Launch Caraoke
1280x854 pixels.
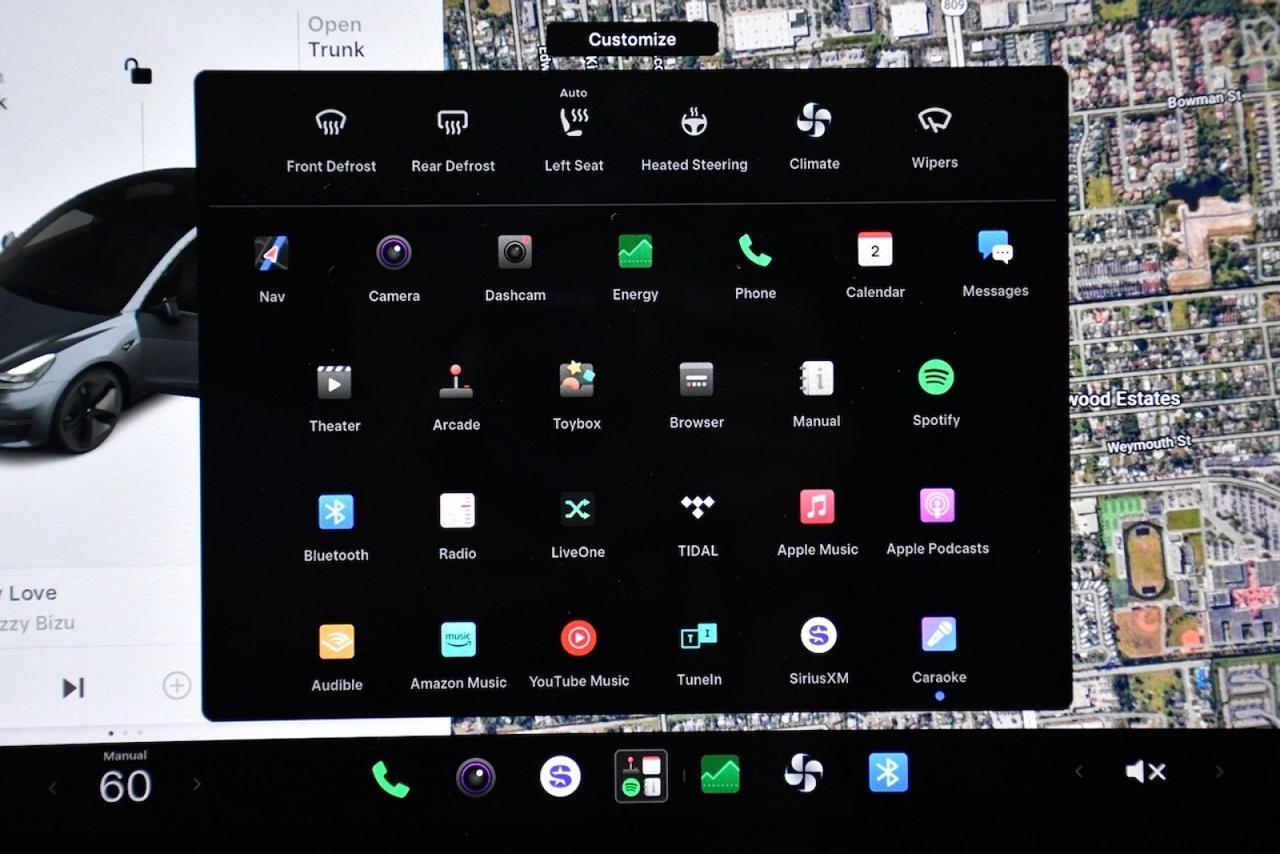(x=939, y=650)
